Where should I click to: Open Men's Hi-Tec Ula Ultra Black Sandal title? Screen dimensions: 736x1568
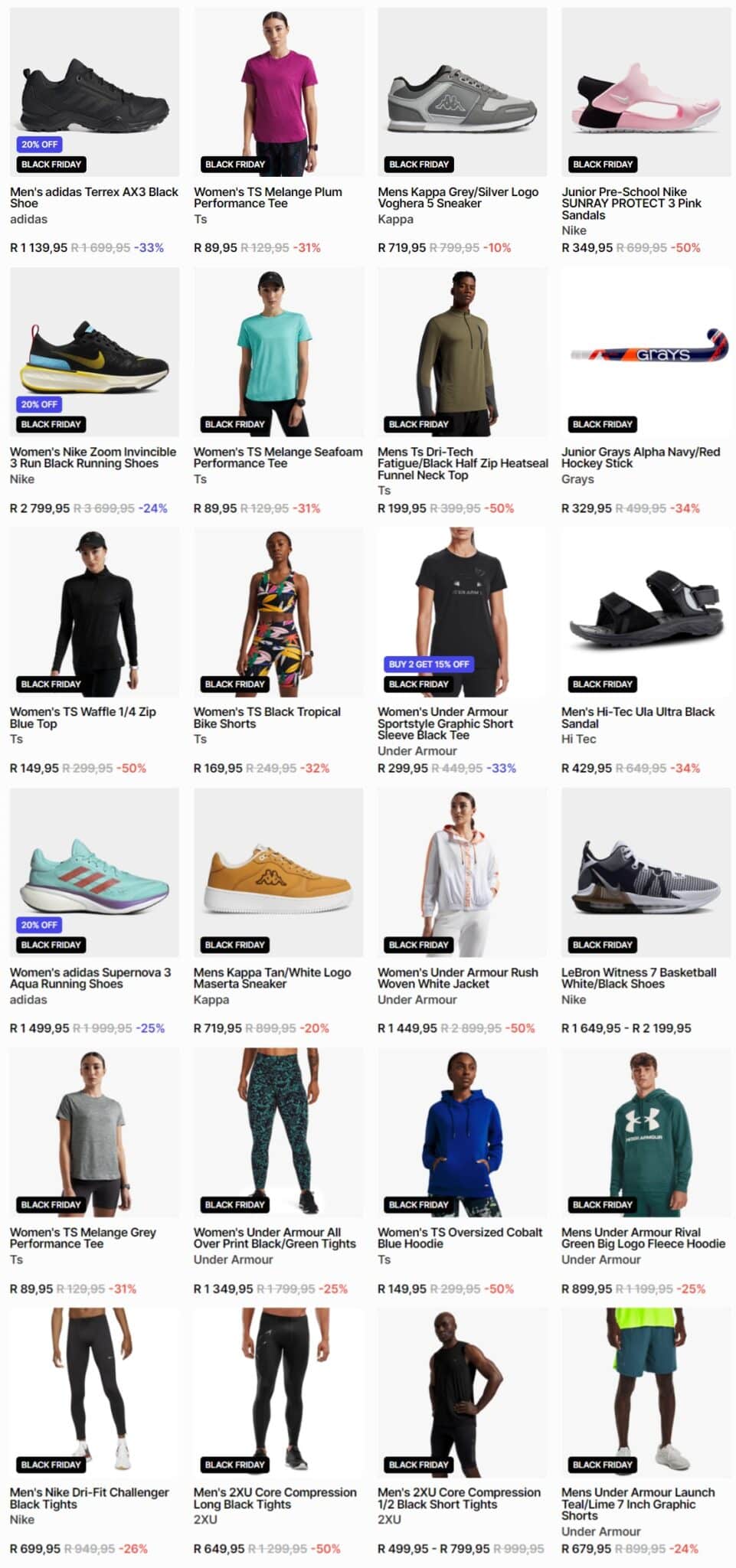coord(637,717)
